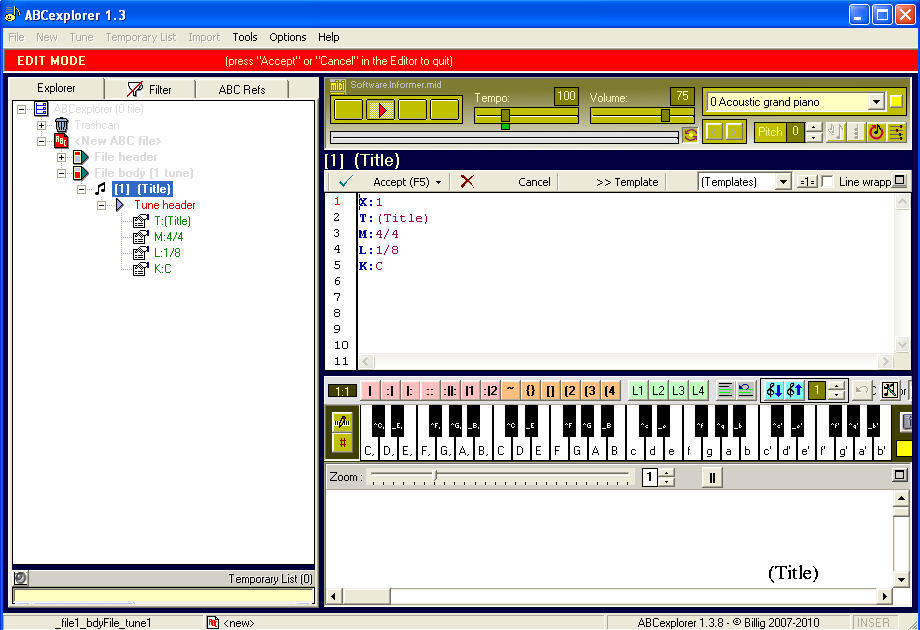The image size is (920, 630).
Task: Switch to the ABC Refs tab
Action: [242, 90]
